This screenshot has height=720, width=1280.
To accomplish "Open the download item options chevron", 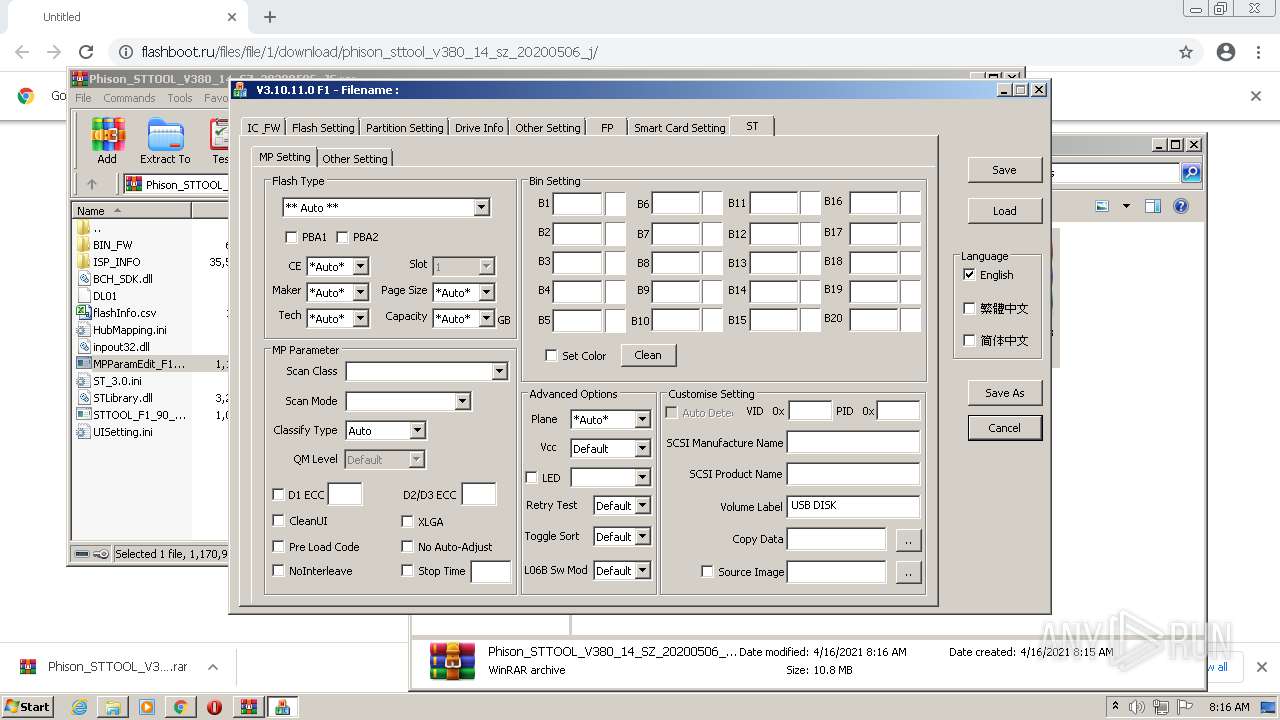I will point(213,667).
